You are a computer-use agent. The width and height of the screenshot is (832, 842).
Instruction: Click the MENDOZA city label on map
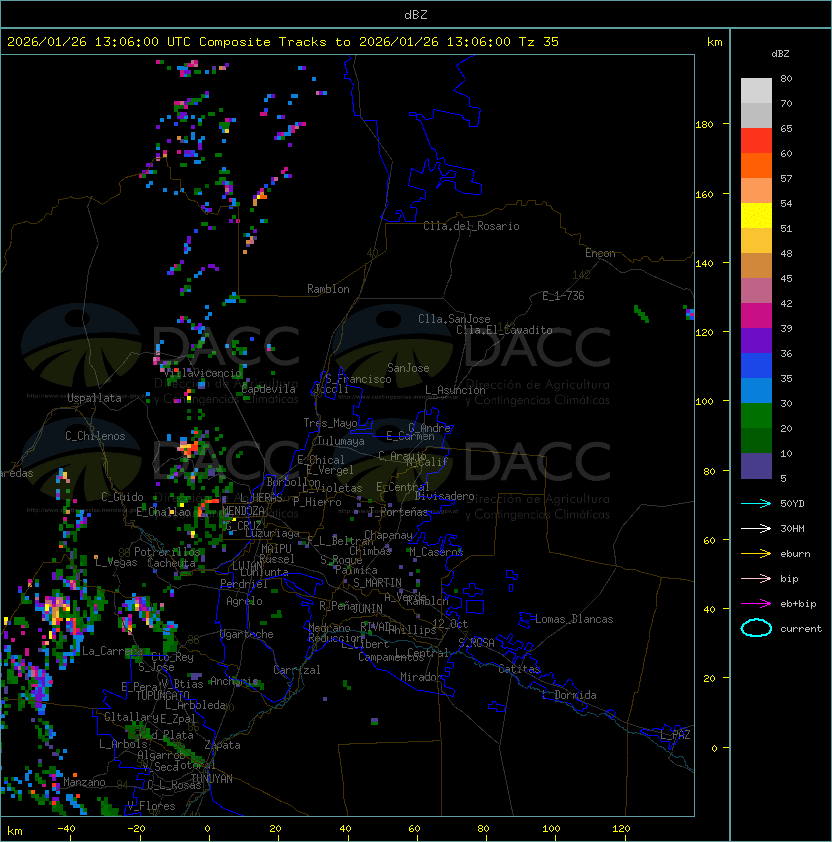[x=243, y=511]
